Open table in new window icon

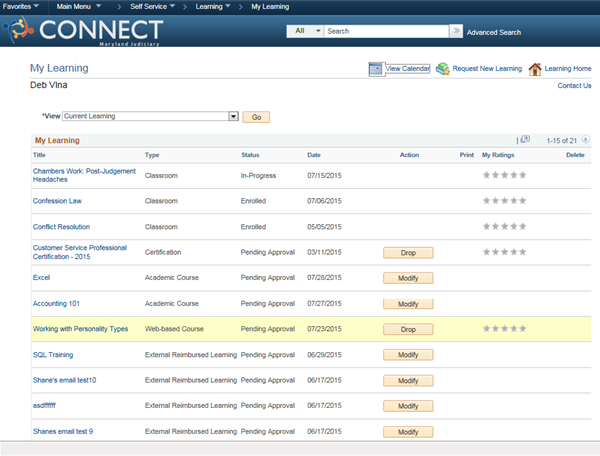(x=525, y=140)
